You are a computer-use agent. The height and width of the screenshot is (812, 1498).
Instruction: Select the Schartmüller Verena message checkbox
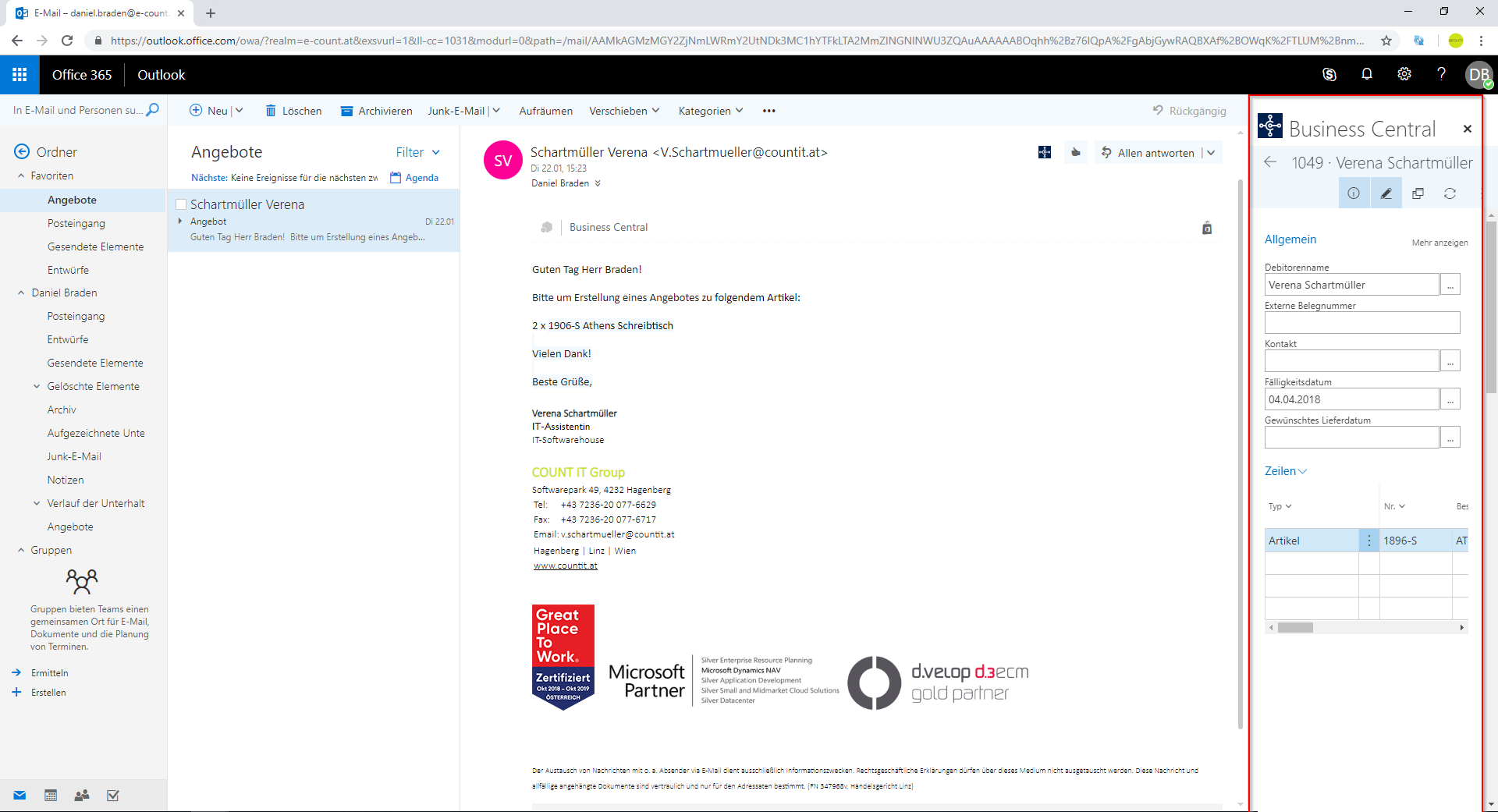[x=181, y=204]
